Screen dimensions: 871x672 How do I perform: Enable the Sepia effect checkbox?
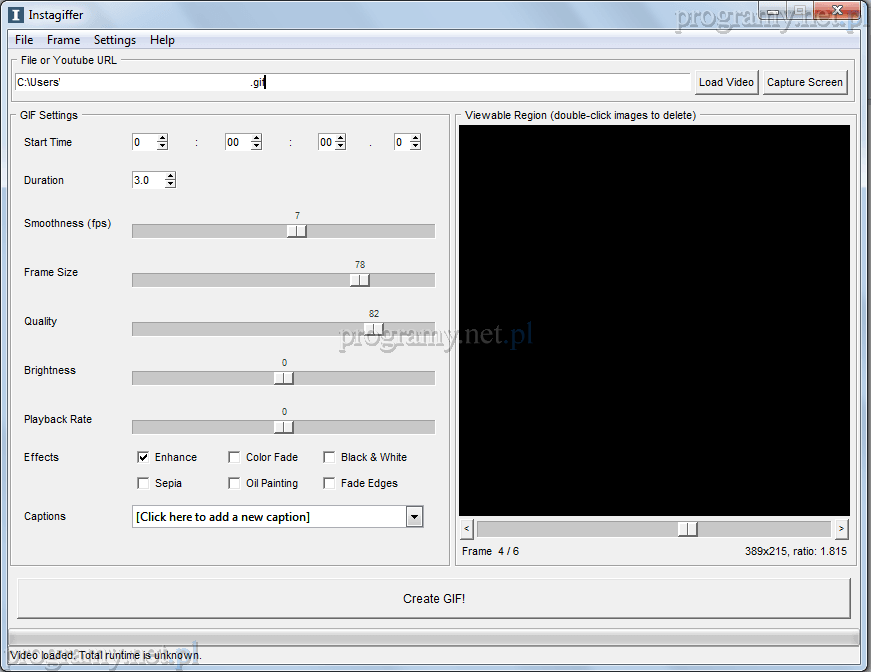point(143,483)
